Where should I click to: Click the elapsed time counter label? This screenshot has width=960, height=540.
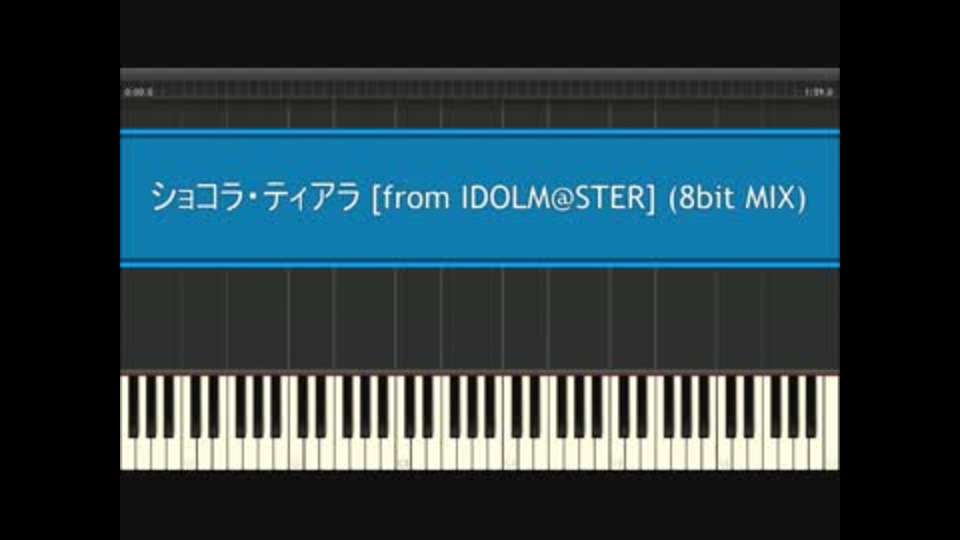tap(138, 92)
